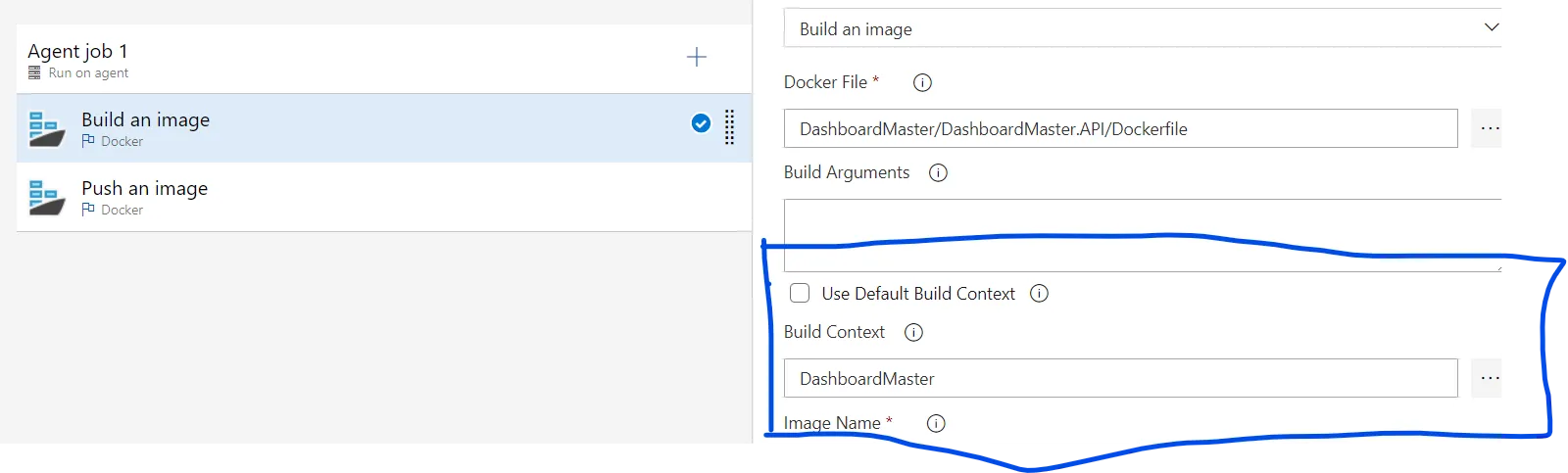Click the Docker File path input field

pyautogui.click(x=1120, y=129)
